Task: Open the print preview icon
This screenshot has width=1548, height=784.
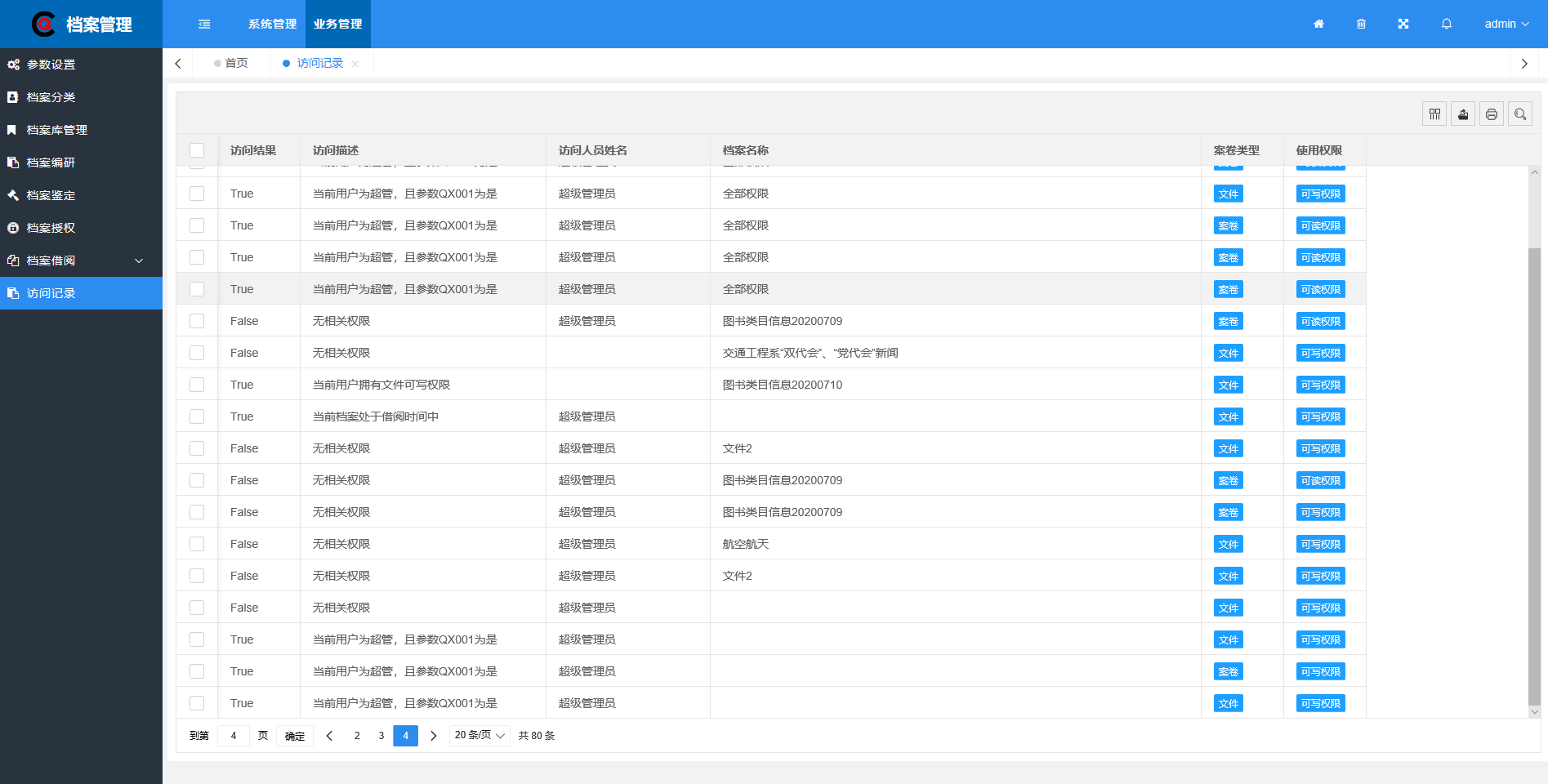Action: [1491, 114]
